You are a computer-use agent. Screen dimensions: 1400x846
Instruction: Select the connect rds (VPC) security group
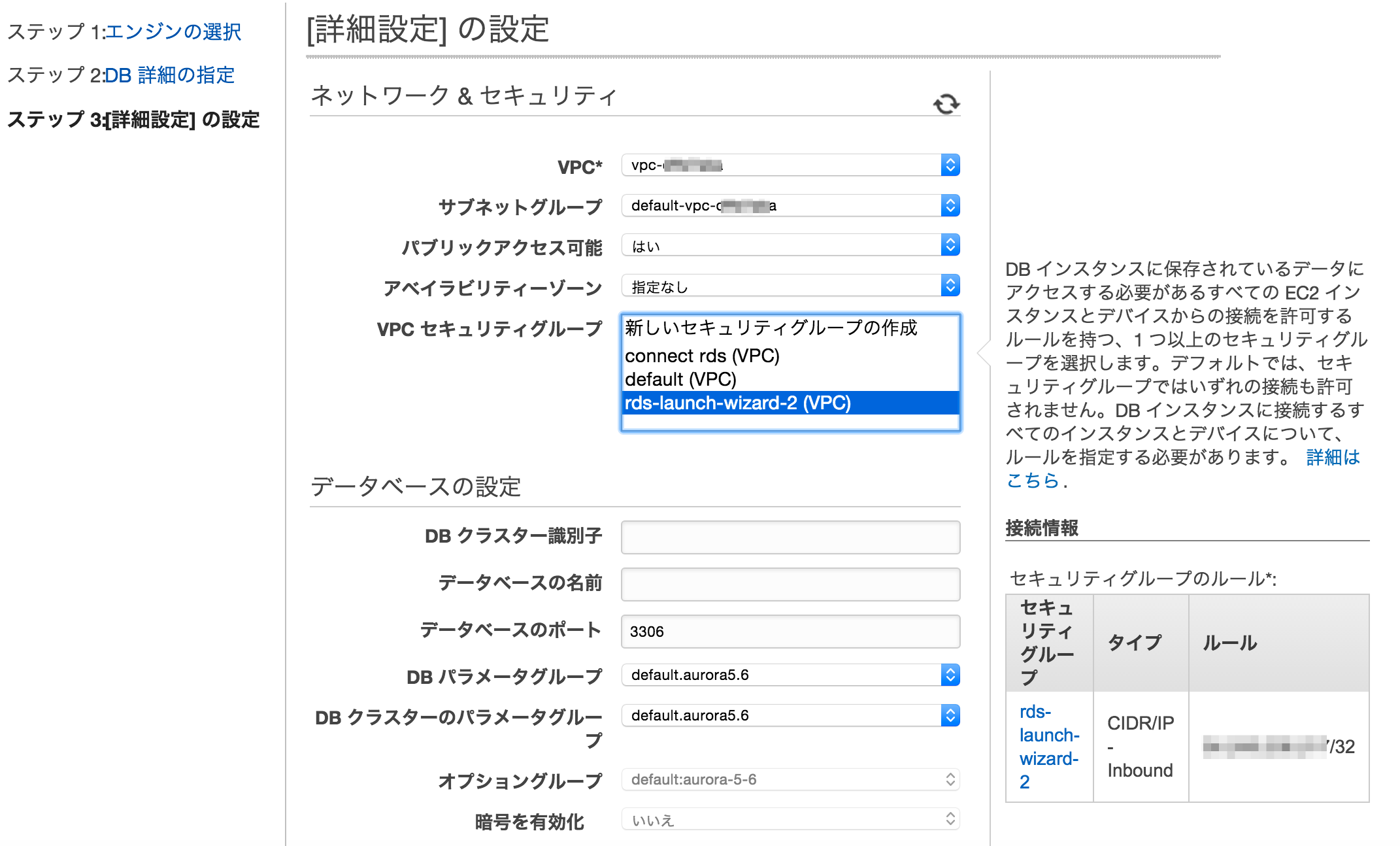[703, 356]
